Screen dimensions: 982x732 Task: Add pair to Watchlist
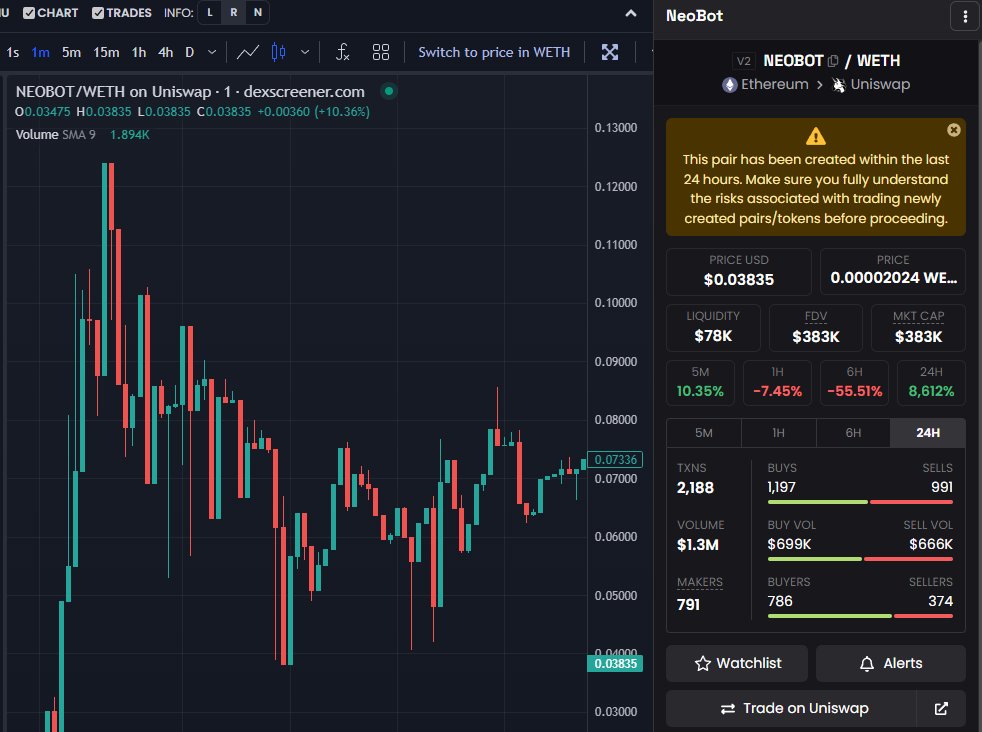click(737, 663)
